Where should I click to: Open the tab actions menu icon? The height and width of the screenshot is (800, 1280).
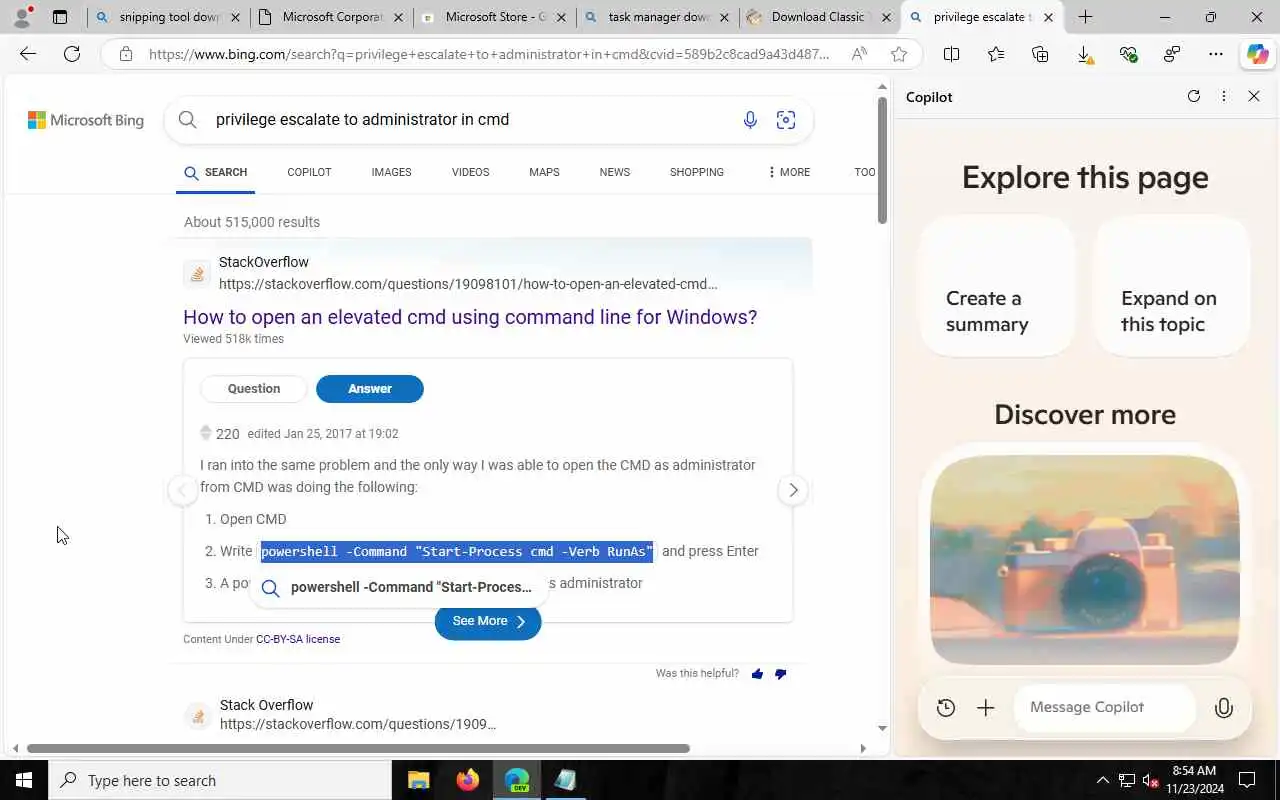pos(60,17)
